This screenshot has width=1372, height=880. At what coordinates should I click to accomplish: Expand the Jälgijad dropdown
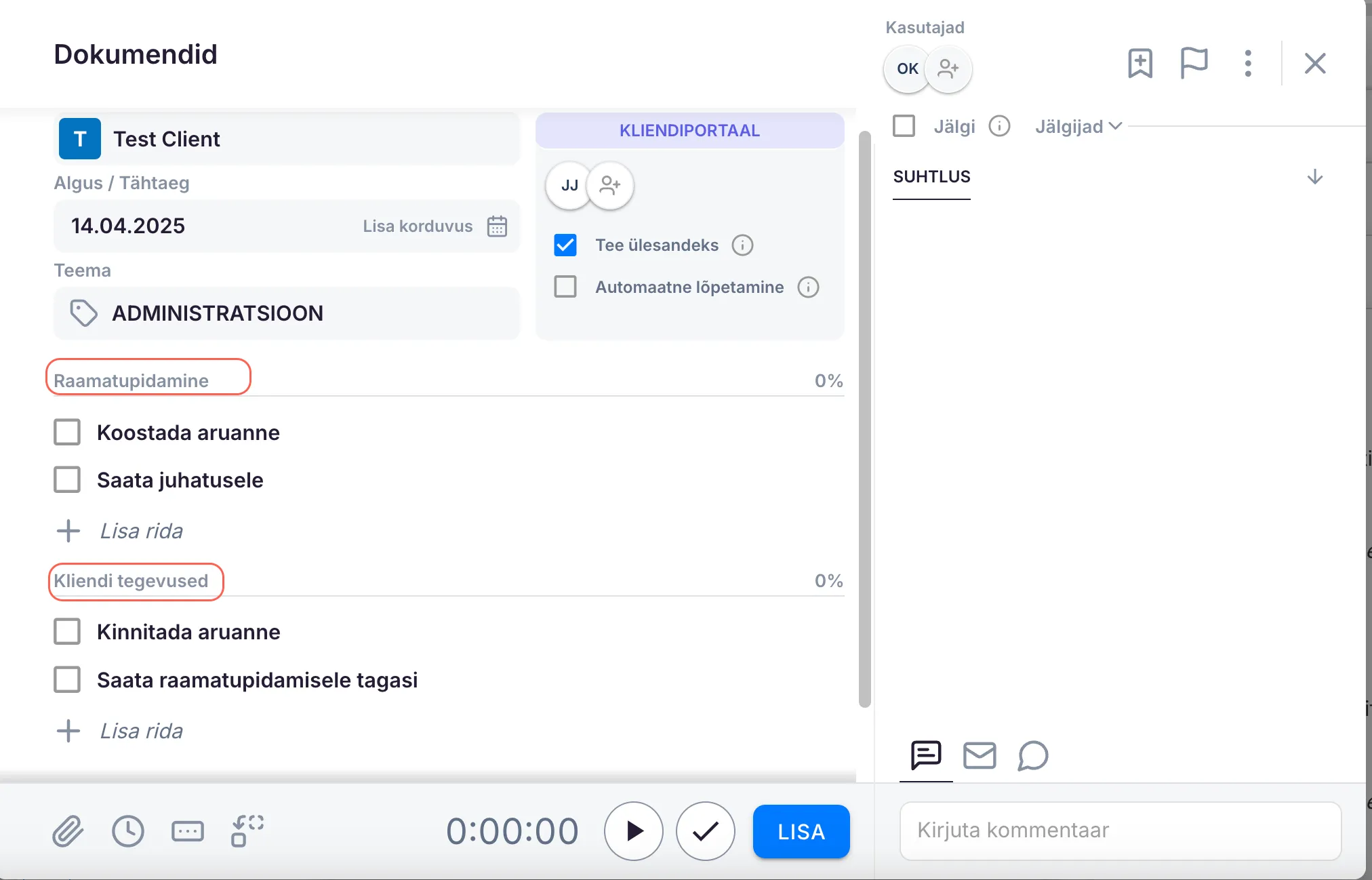1078,127
